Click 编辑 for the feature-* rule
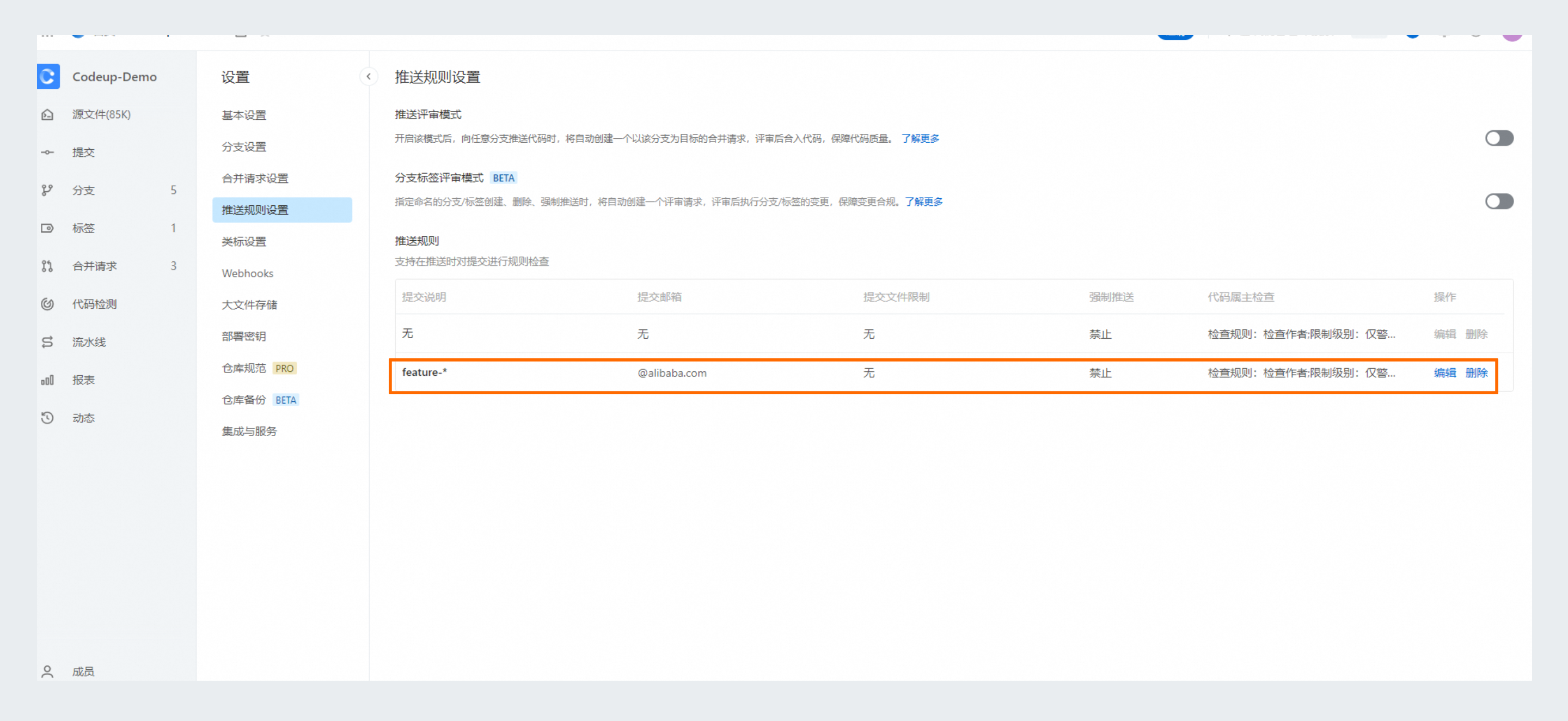Viewport: 1568px width, 721px height. click(1444, 372)
